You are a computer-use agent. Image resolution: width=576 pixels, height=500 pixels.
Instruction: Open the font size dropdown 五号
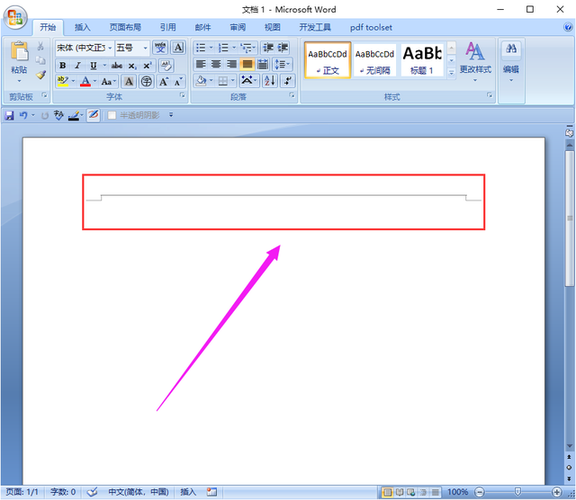[132, 48]
